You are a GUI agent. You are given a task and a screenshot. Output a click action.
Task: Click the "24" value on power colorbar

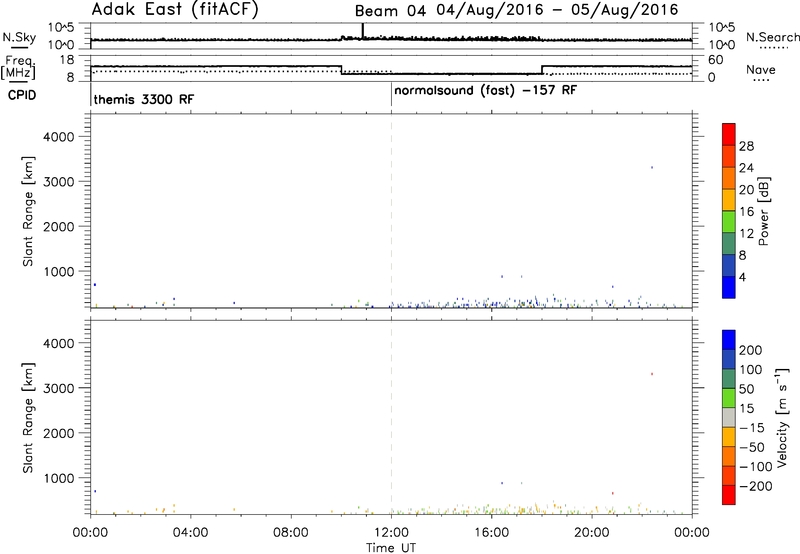(x=746, y=168)
